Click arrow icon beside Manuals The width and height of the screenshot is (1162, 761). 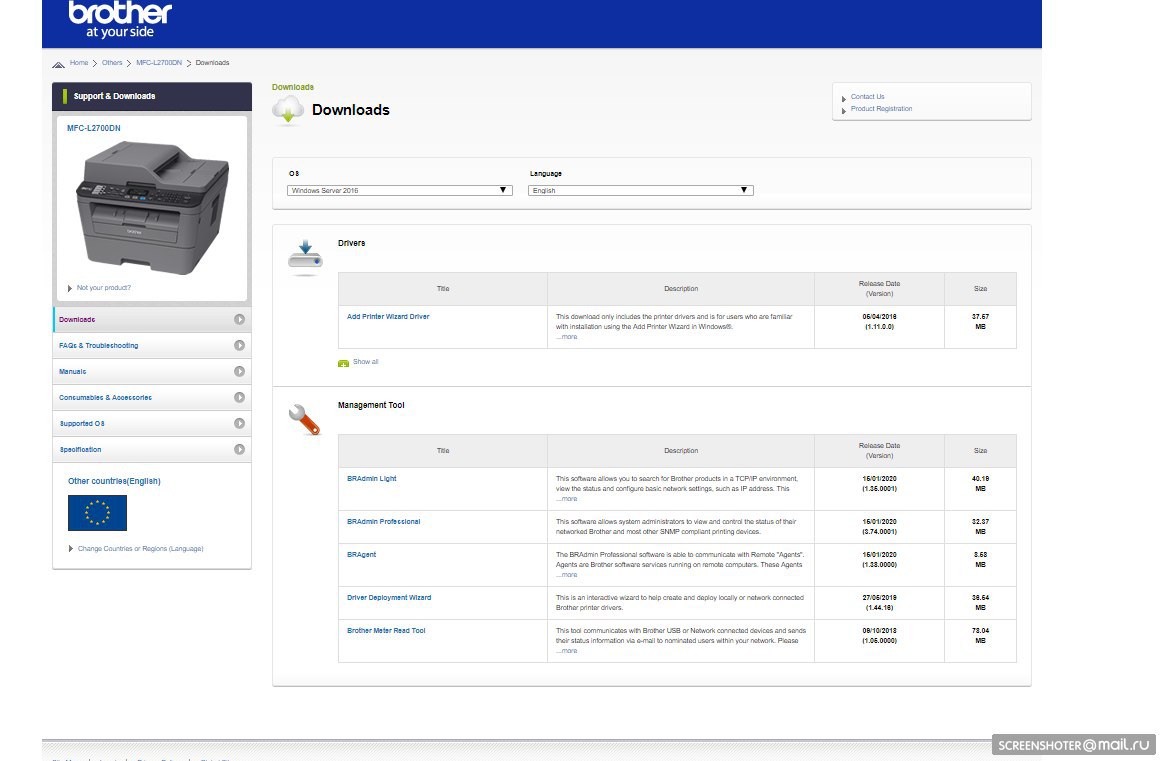pyautogui.click(x=239, y=371)
